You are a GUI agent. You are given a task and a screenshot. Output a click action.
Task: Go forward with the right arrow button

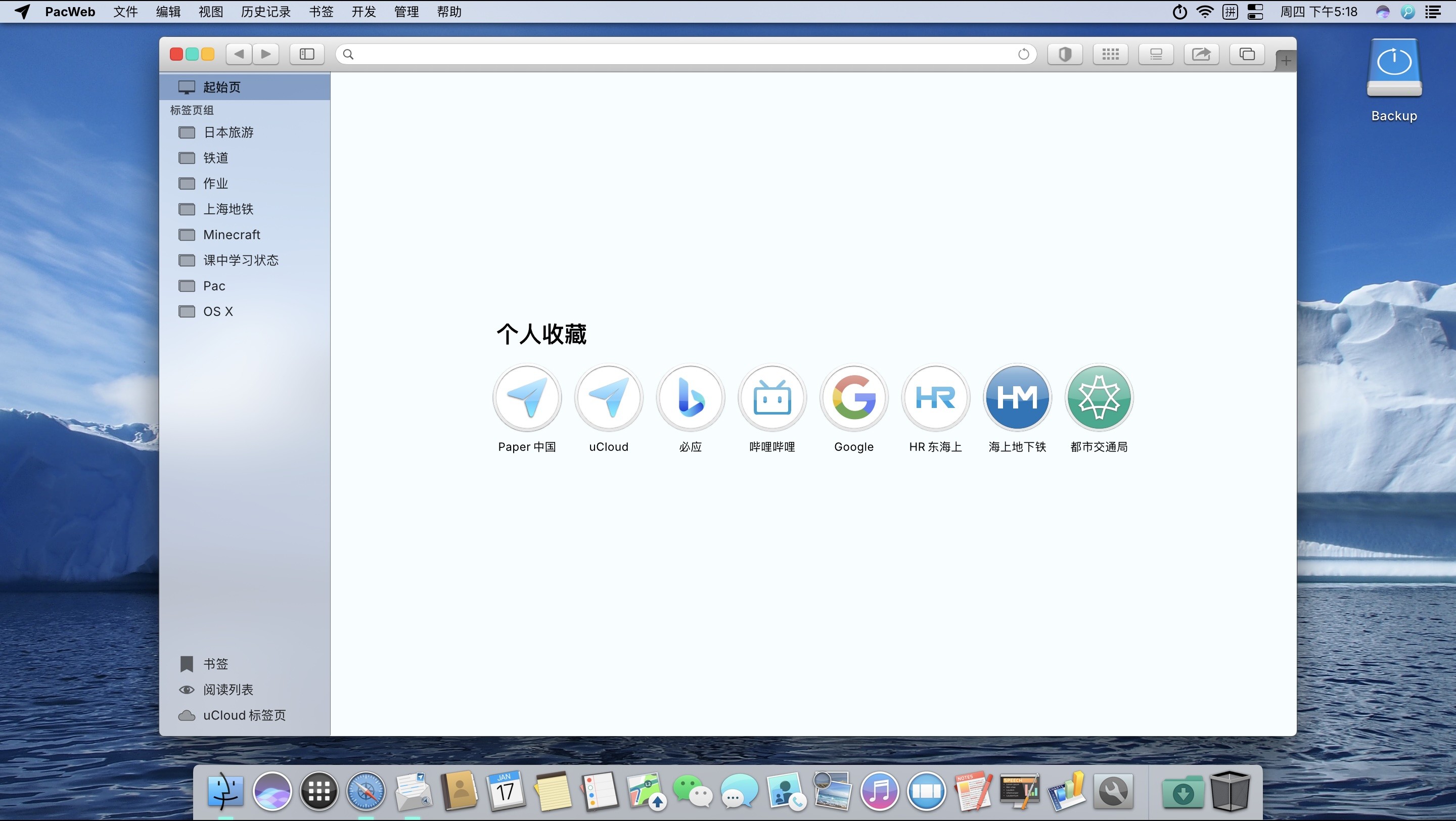coord(265,54)
